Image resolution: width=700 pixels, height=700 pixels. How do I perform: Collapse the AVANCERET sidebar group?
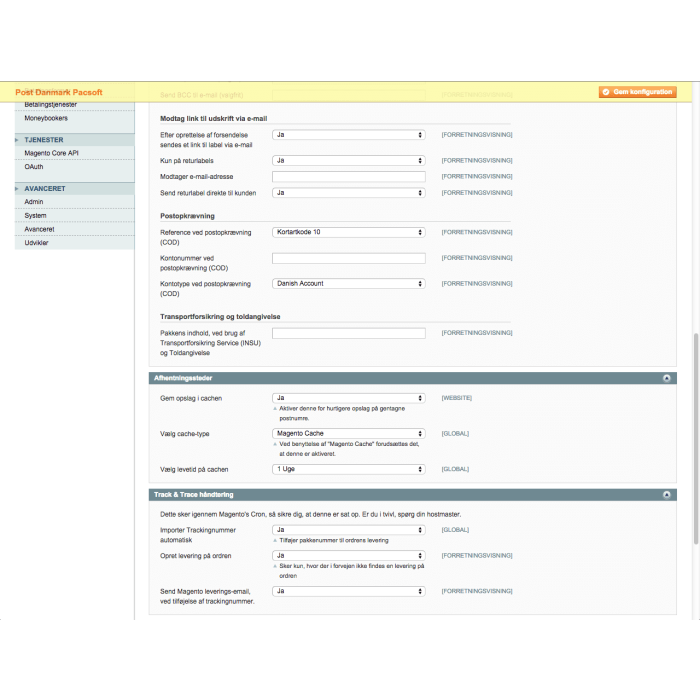click(x=45, y=188)
